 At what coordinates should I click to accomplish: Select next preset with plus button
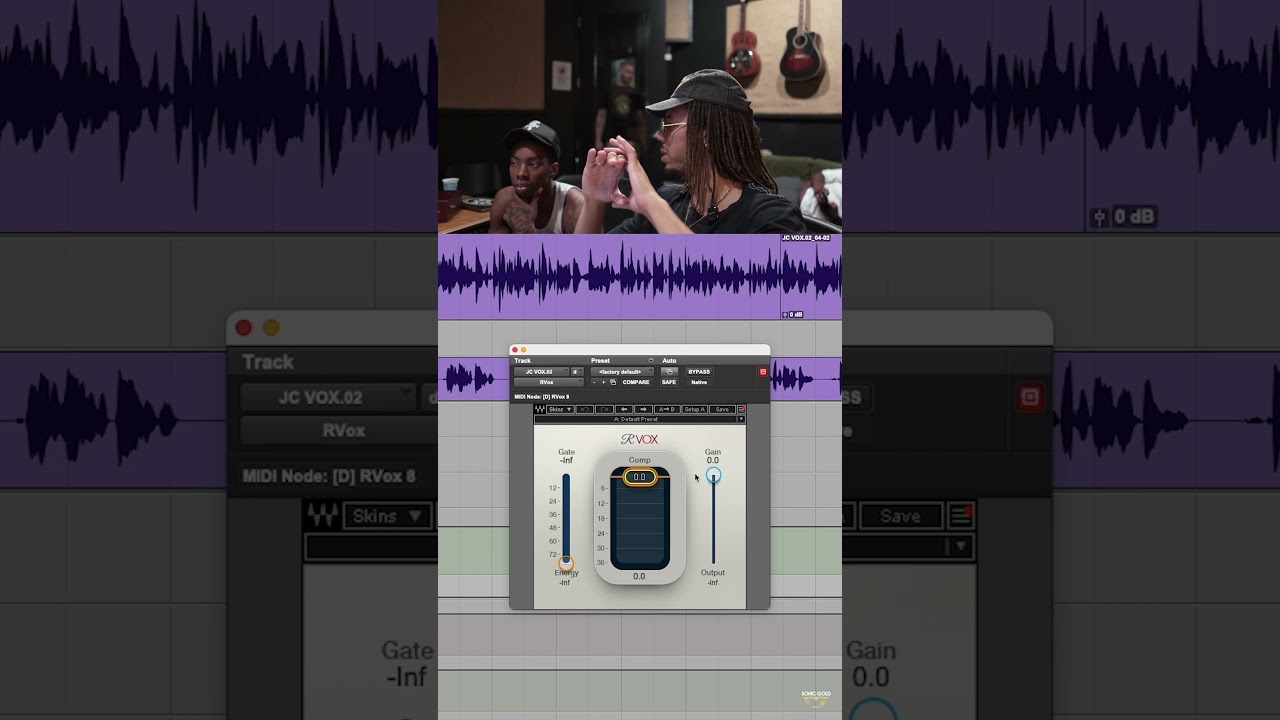(x=603, y=382)
